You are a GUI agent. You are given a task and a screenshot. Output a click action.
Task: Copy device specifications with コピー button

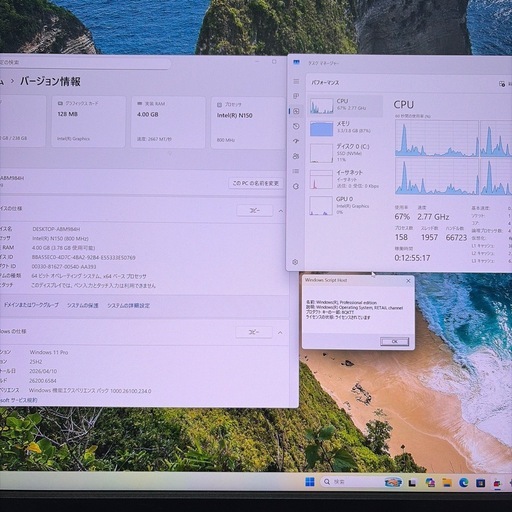[x=255, y=211]
